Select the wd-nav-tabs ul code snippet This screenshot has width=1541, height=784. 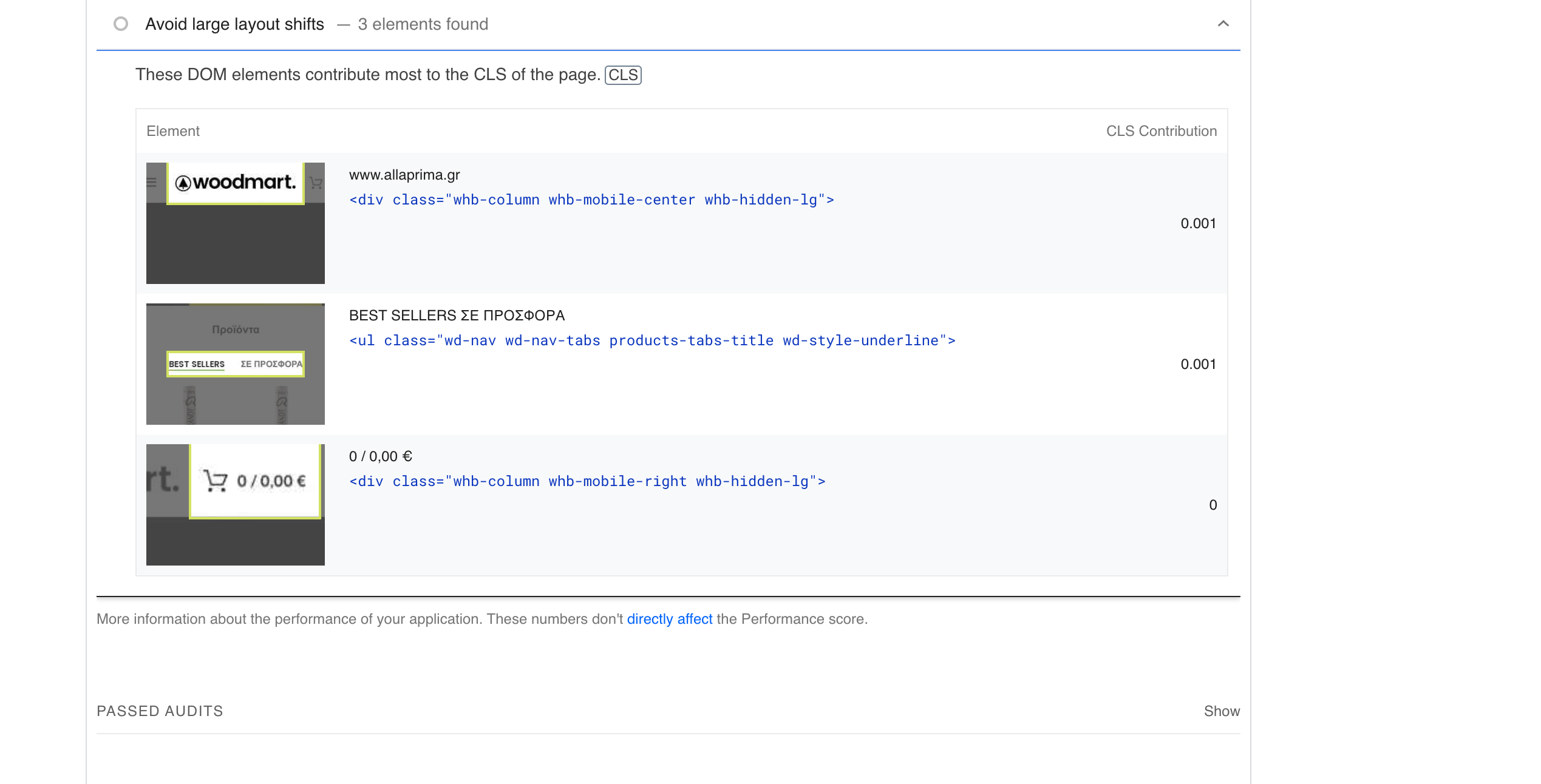tap(652, 340)
